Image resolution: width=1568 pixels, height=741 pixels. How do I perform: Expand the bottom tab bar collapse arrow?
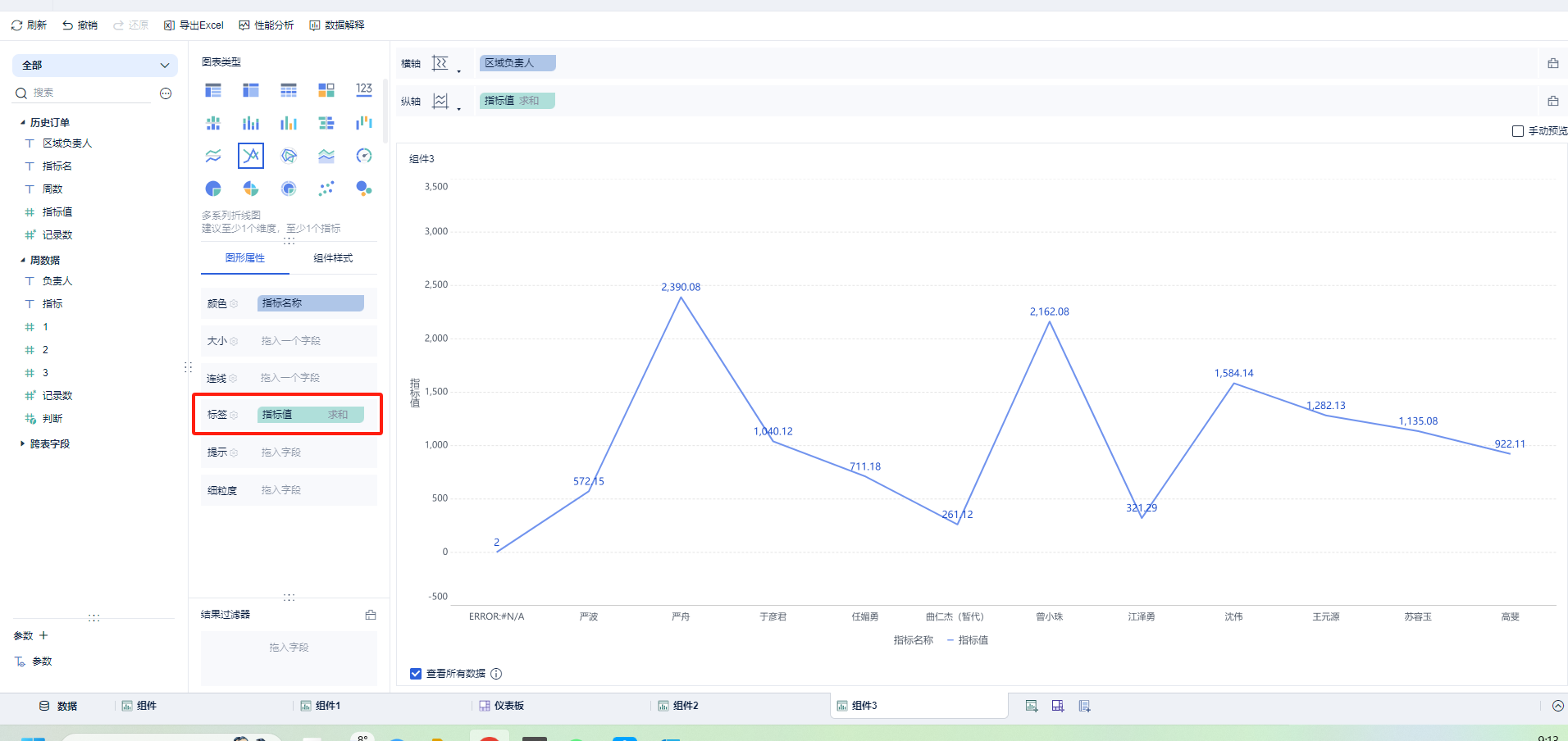pos(1558,706)
